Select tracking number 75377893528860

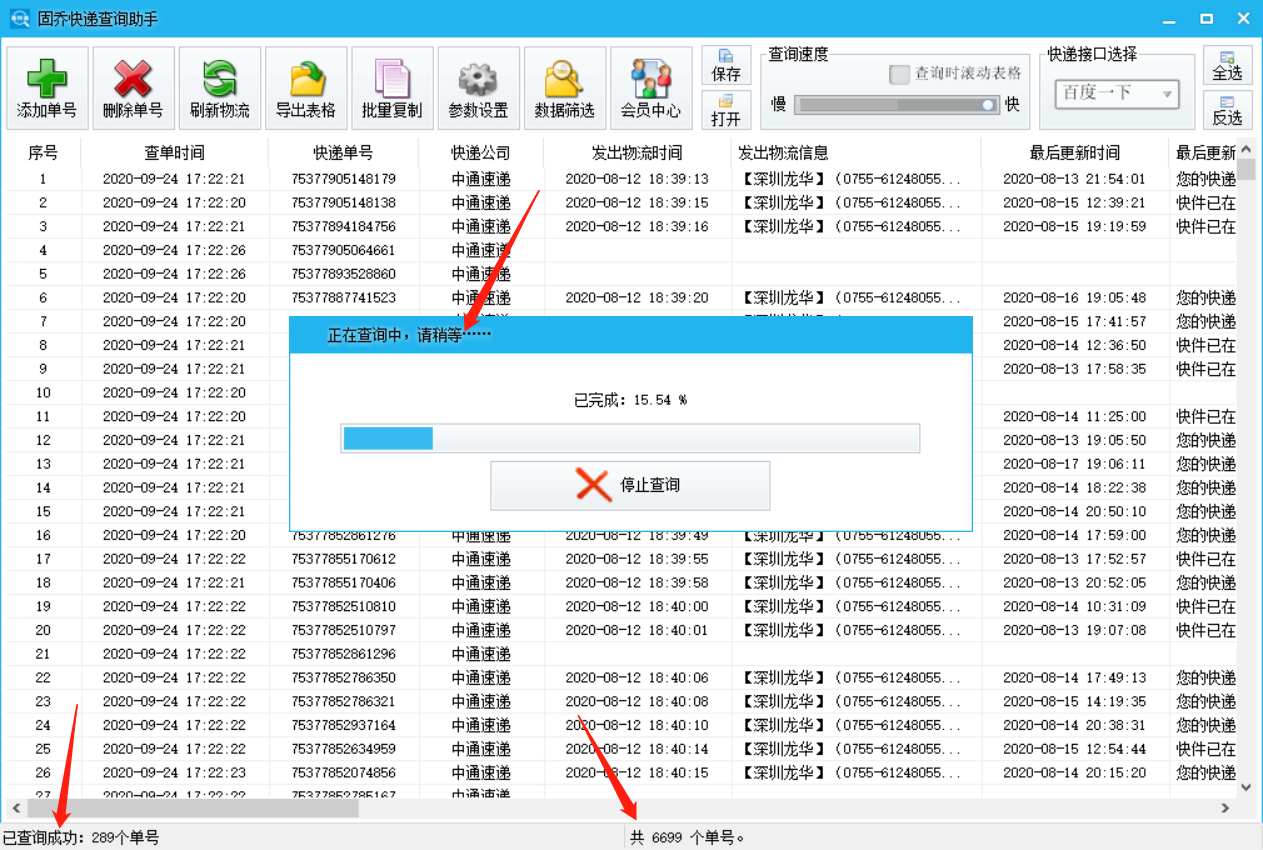[343, 274]
